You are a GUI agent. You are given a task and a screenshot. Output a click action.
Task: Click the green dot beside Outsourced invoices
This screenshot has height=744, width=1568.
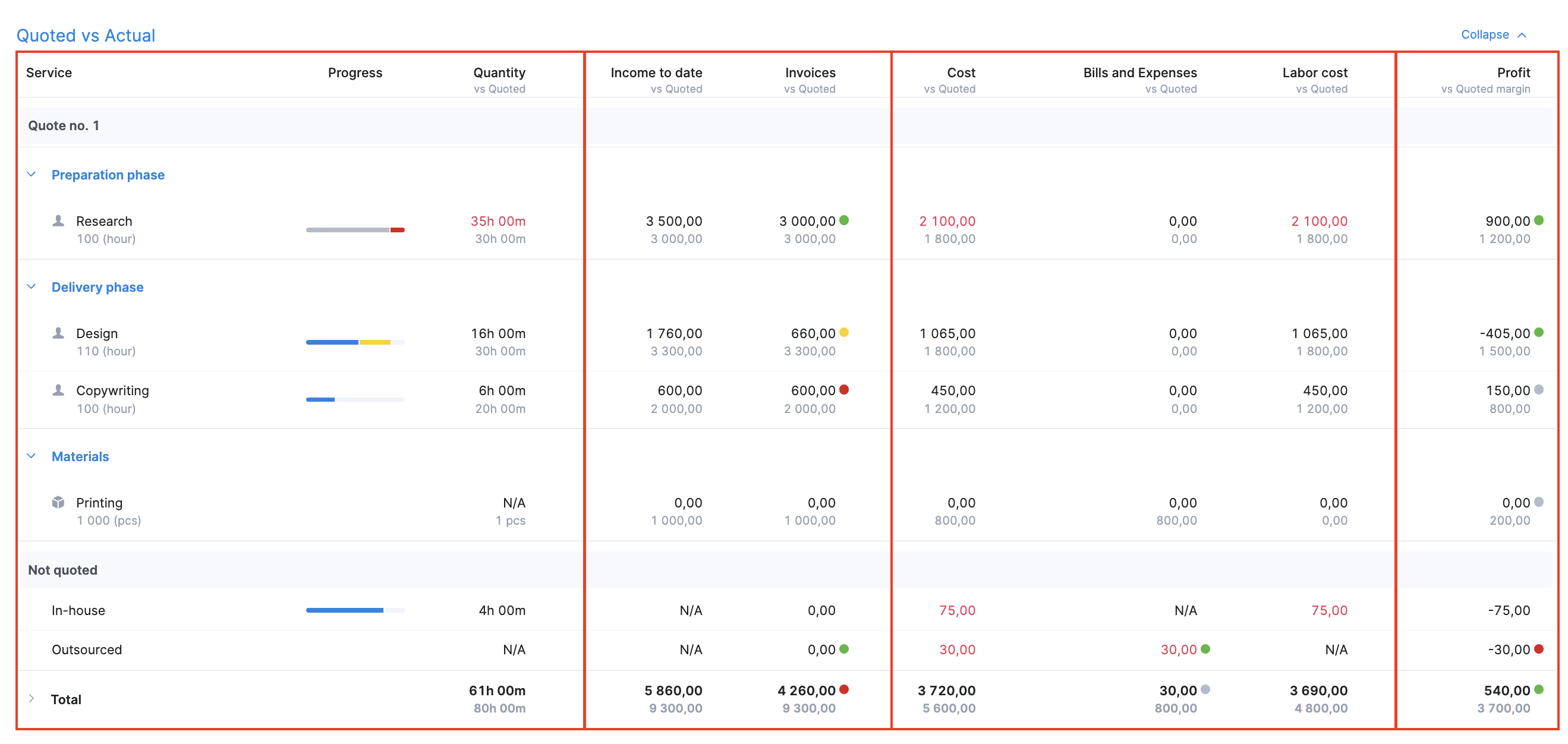(x=844, y=648)
